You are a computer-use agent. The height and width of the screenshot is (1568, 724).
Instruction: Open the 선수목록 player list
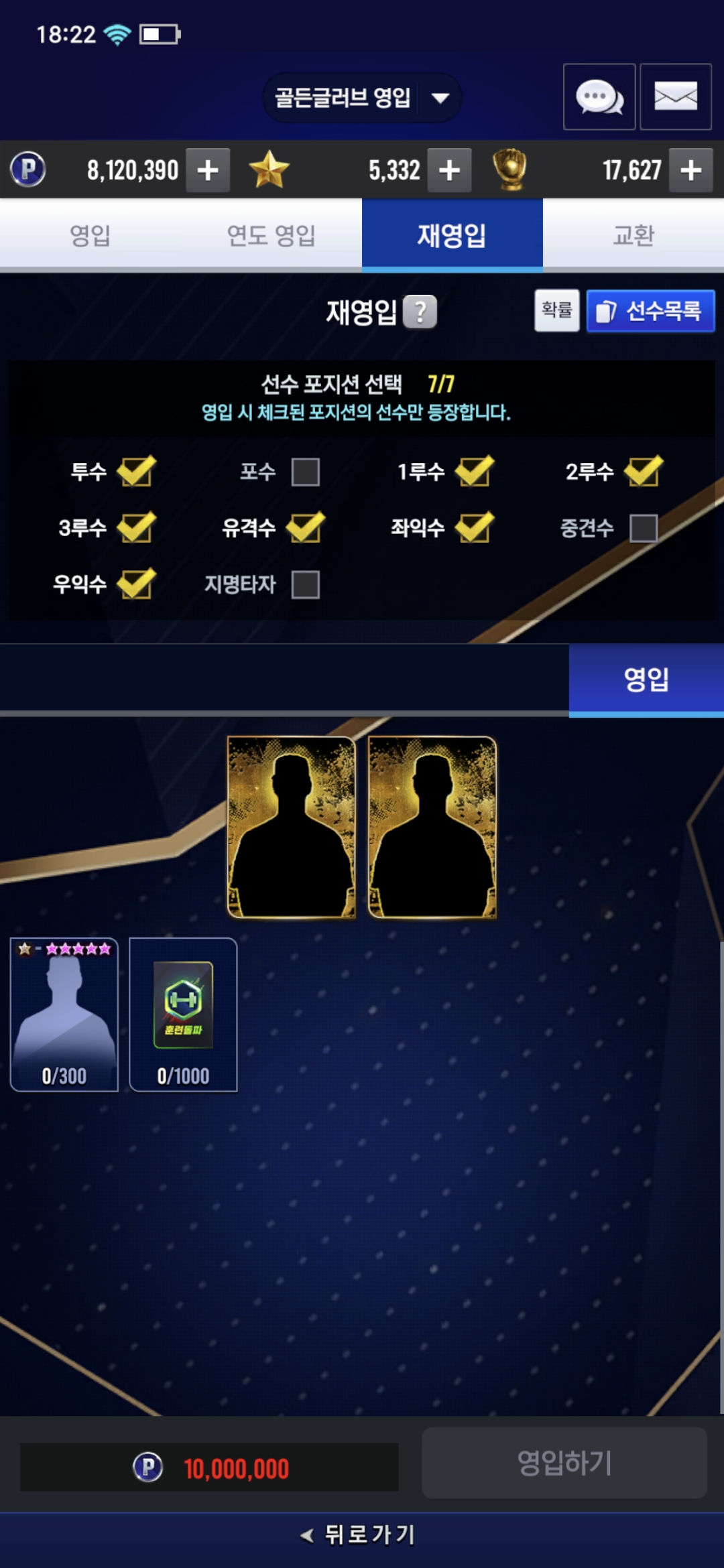(650, 311)
